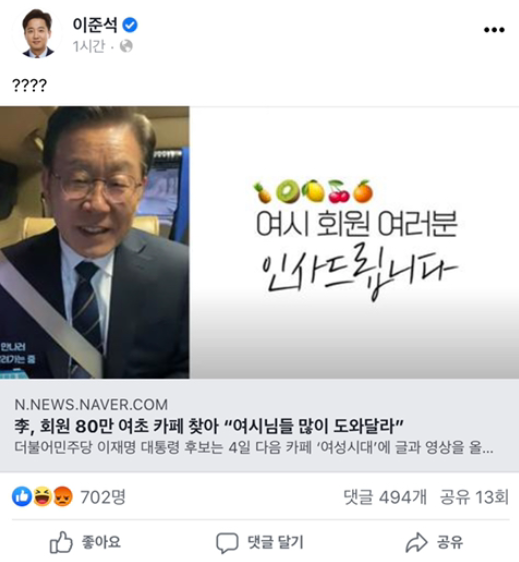The image size is (519, 562).
Task: Click the 1시간 post timestamp
Action: [x=89, y=46]
